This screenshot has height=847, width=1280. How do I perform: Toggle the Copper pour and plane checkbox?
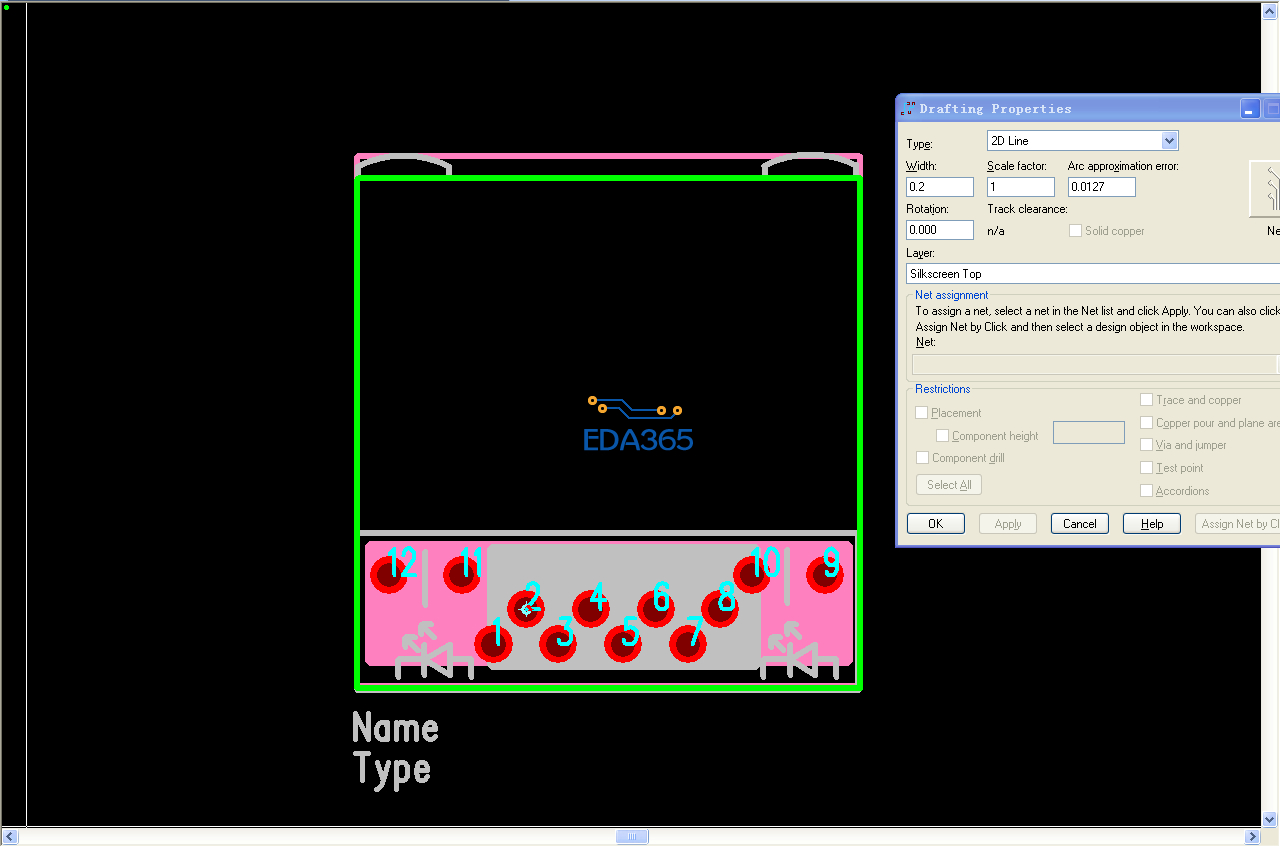tap(1146, 423)
